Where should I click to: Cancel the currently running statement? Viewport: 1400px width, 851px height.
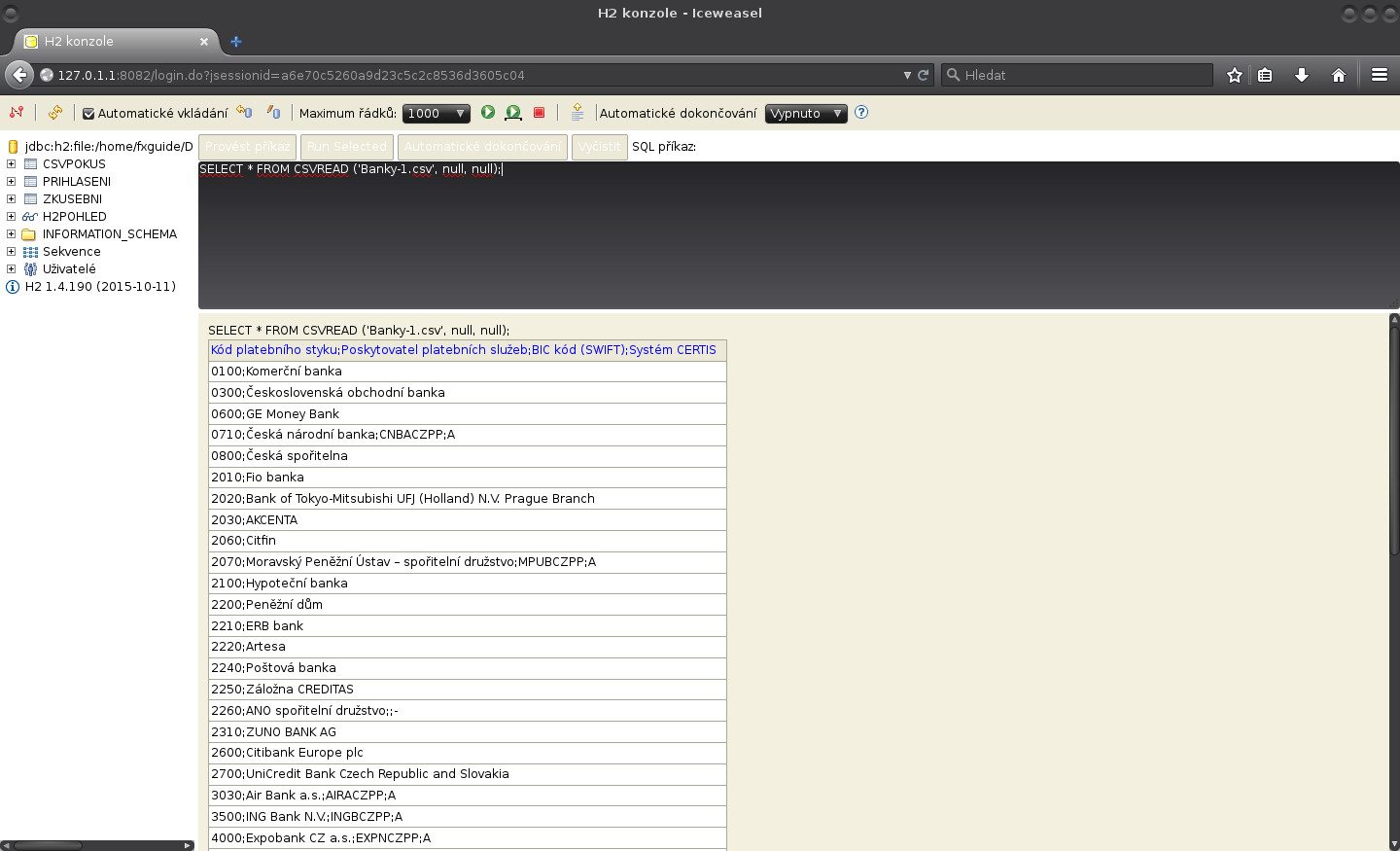coord(539,112)
